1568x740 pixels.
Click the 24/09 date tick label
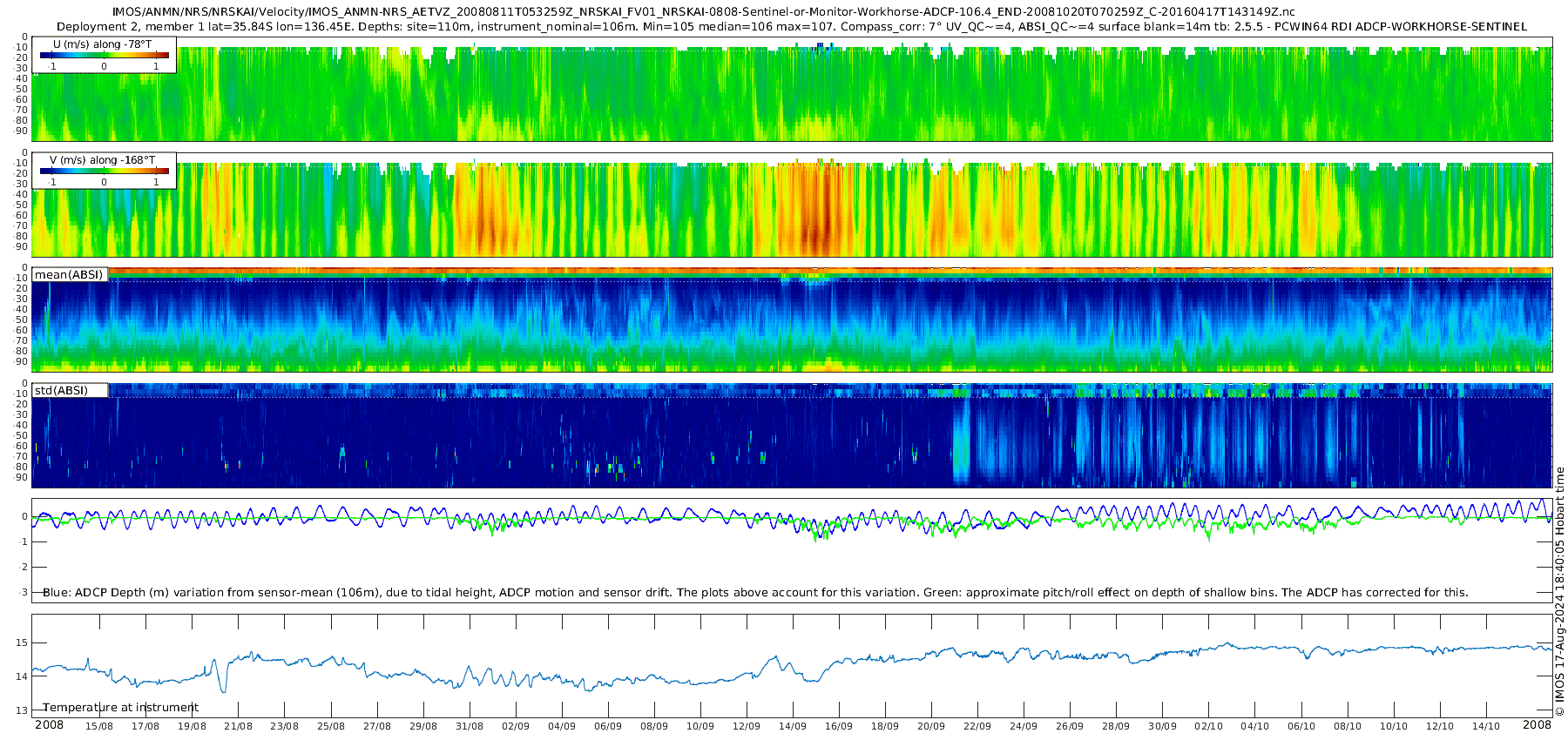tap(1023, 726)
